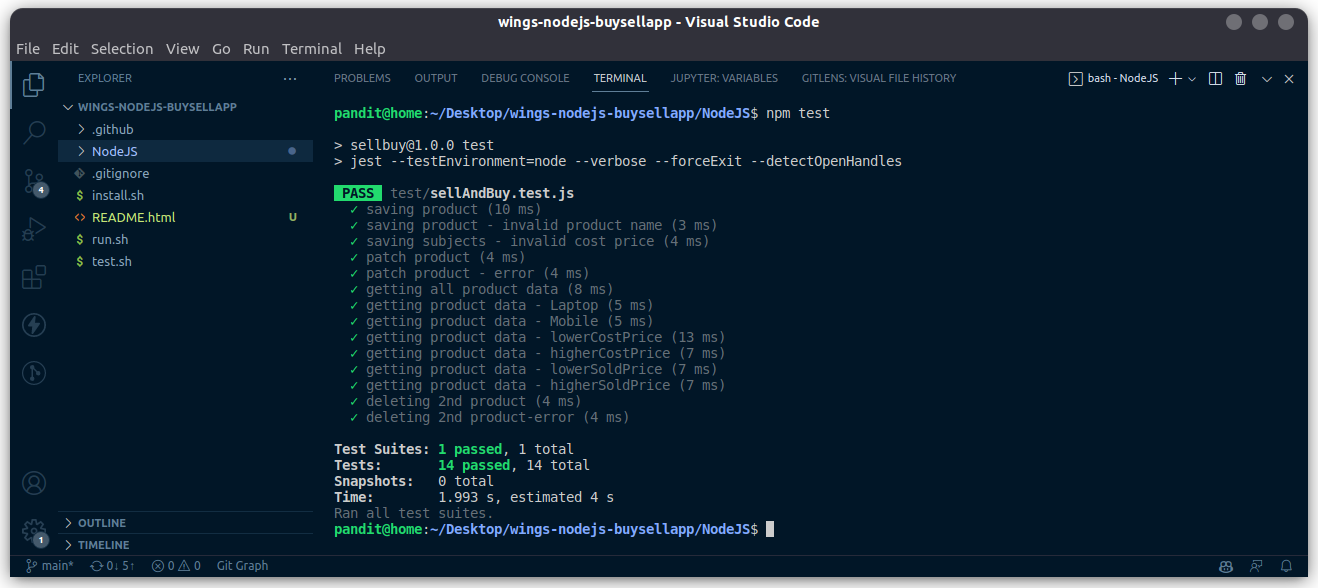The height and width of the screenshot is (588, 1318).
Task: Open the Manage gear icon
Action: coord(34,531)
